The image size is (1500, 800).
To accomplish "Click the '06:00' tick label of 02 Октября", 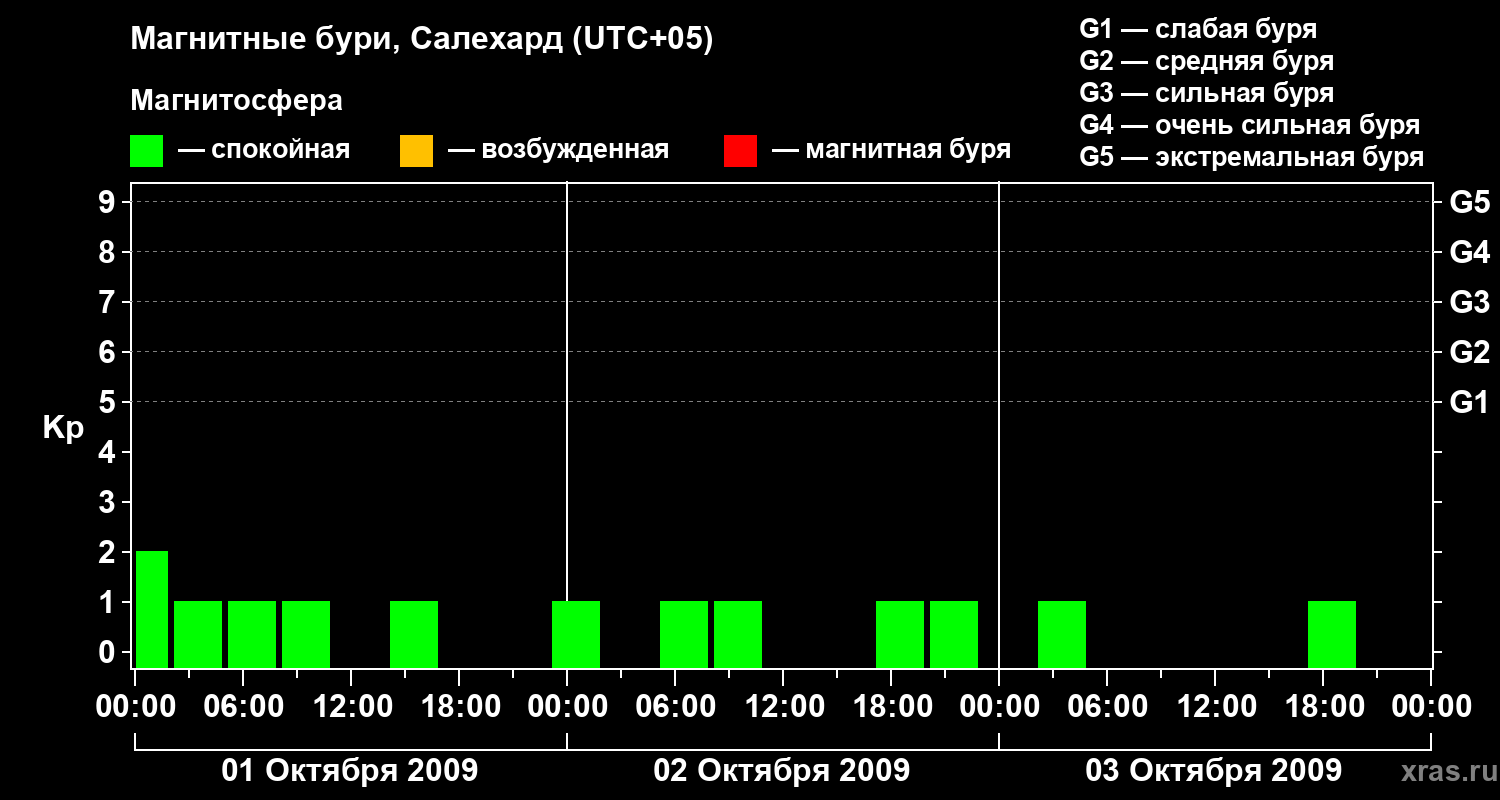I will point(674,707).
